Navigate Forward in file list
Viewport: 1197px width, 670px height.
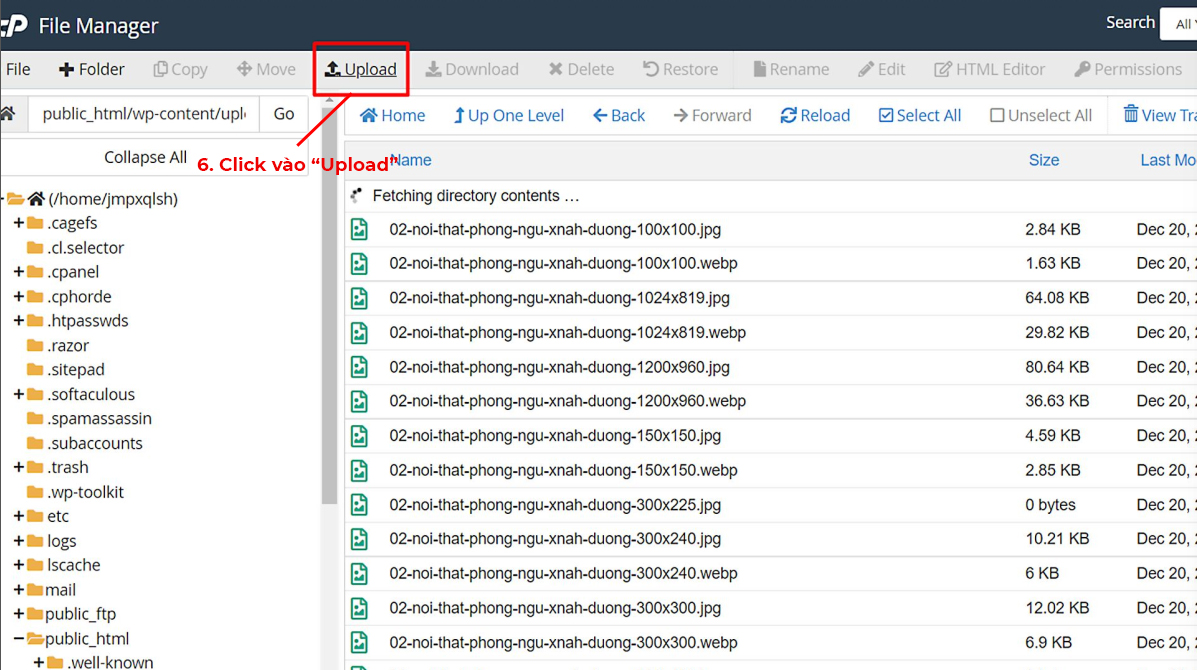712,115
